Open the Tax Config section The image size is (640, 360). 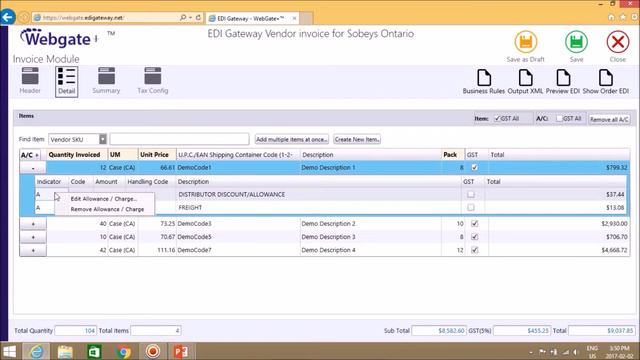(x=153, y=80)
